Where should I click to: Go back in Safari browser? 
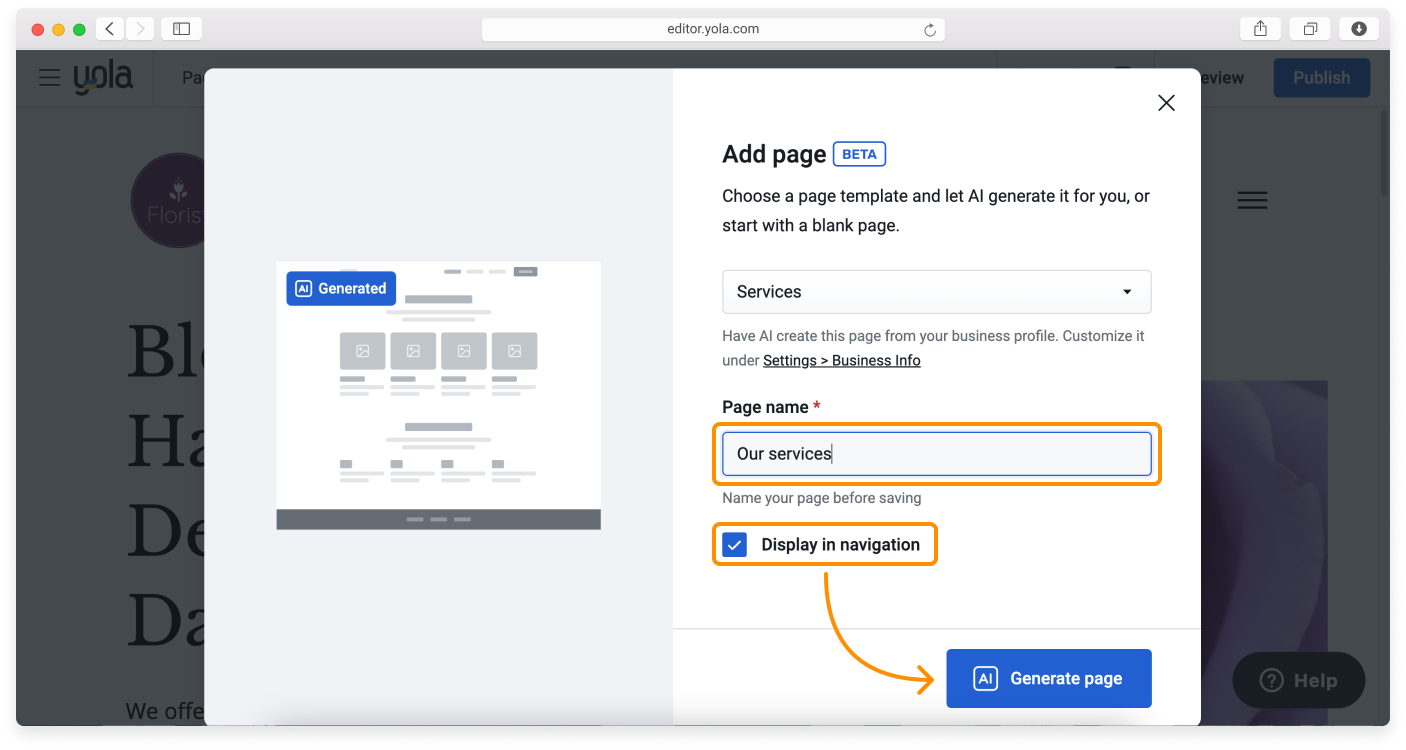point(110,29)
